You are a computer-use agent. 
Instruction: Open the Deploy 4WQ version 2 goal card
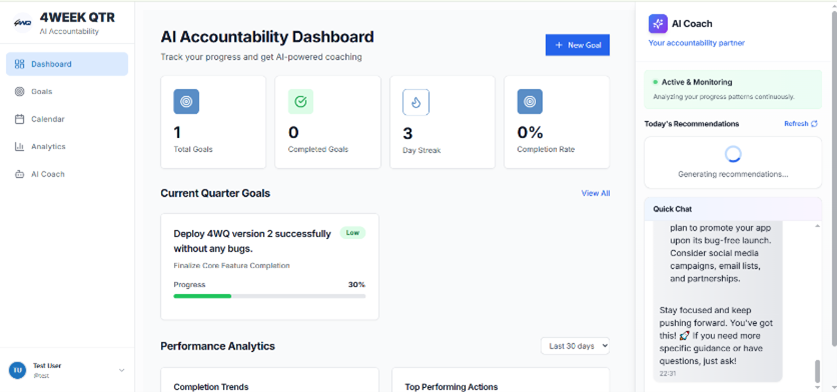pyautogui.click(x=270, y=266)
